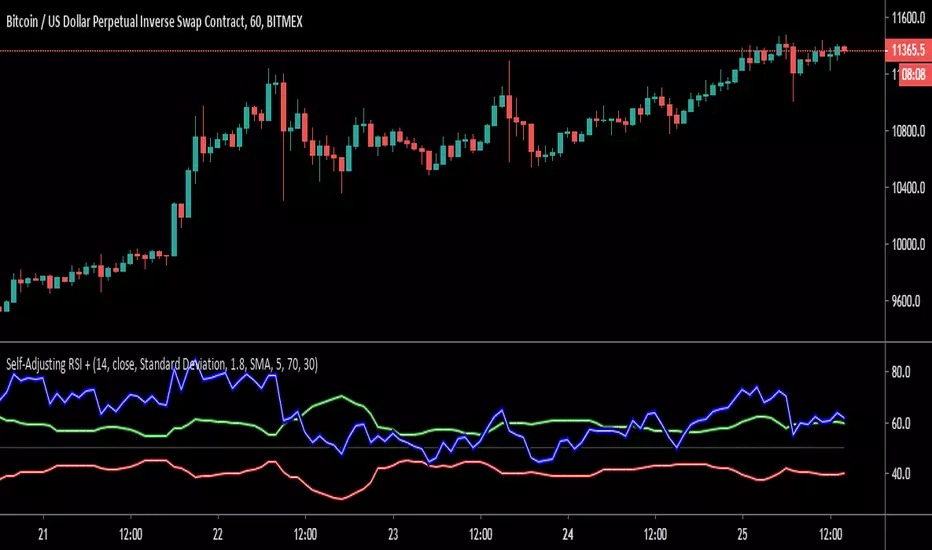Click the date label 23 on time axis
The height and width of the screenshot is (550, 932).
[x=393, y=534]
